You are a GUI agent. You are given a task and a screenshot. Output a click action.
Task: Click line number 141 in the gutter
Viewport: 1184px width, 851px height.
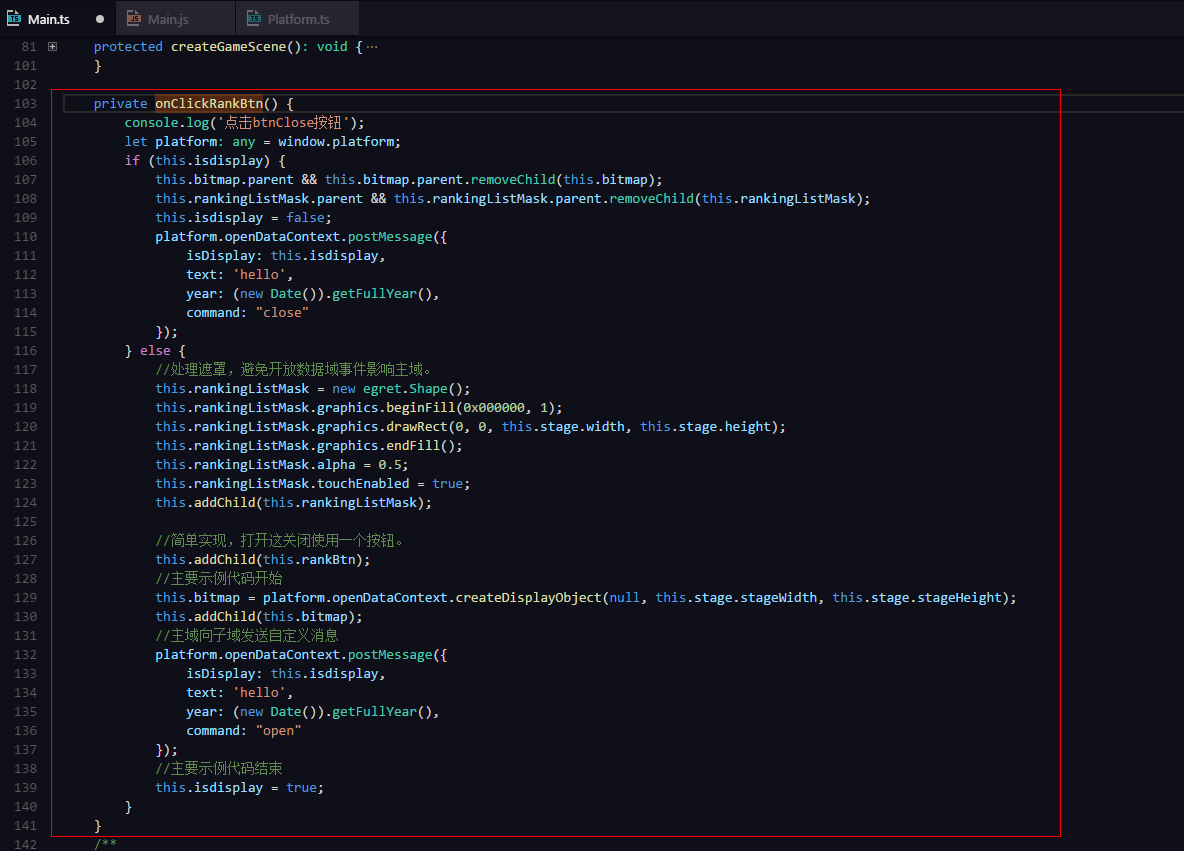pos(27,826)
